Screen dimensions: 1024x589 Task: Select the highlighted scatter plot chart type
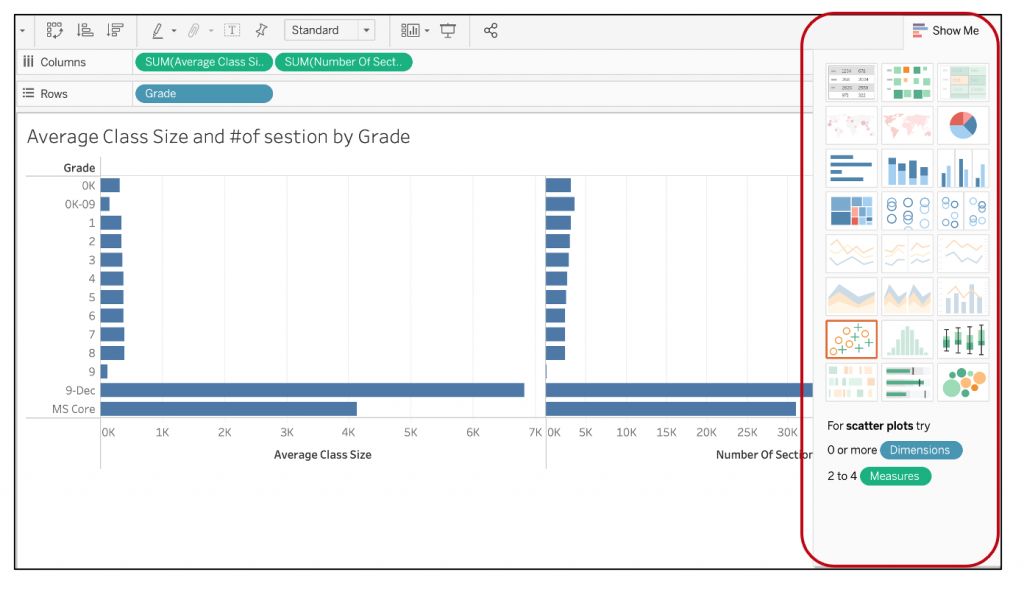851,339
